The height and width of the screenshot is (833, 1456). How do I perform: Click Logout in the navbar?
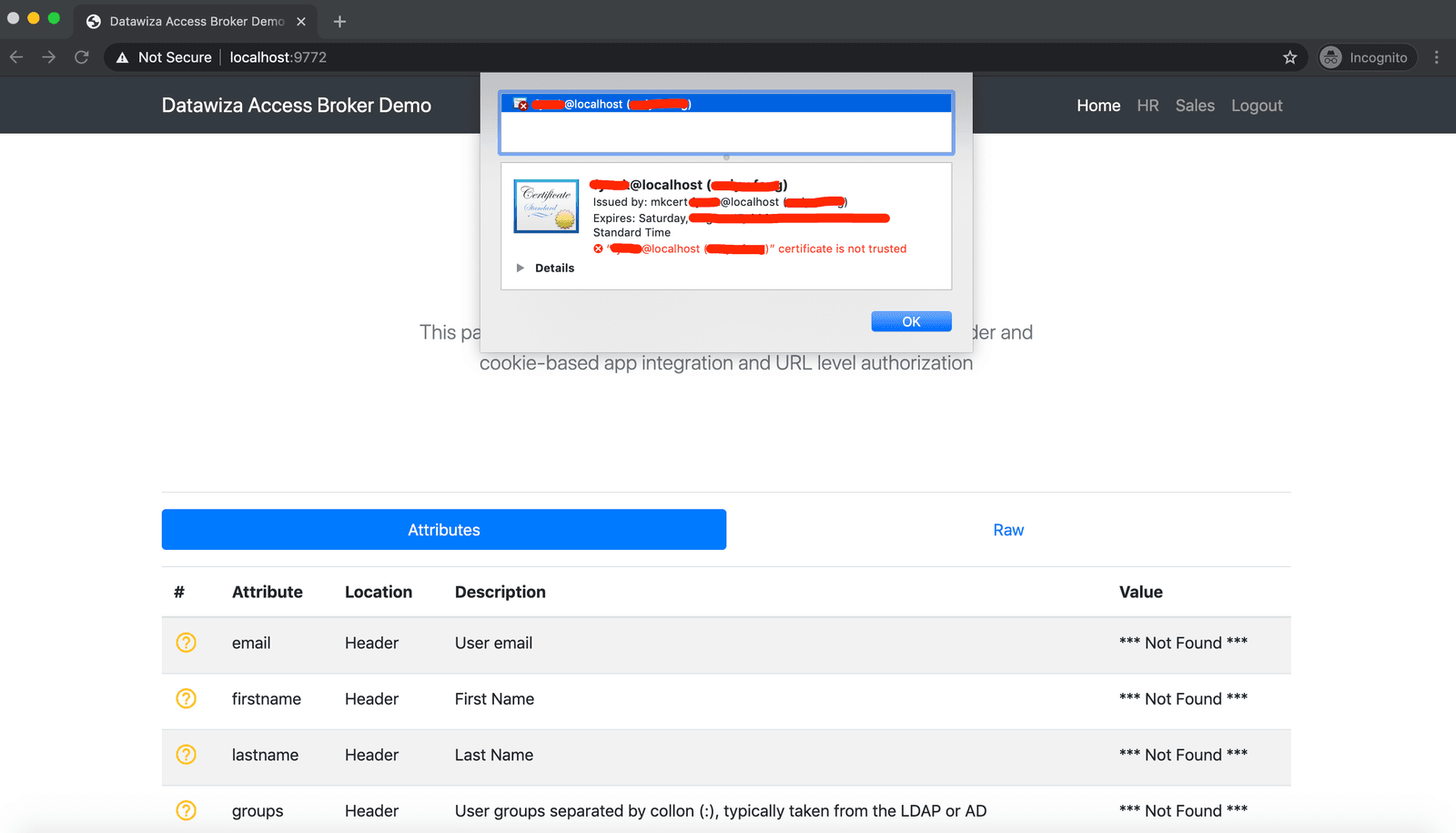[1257, 106]
